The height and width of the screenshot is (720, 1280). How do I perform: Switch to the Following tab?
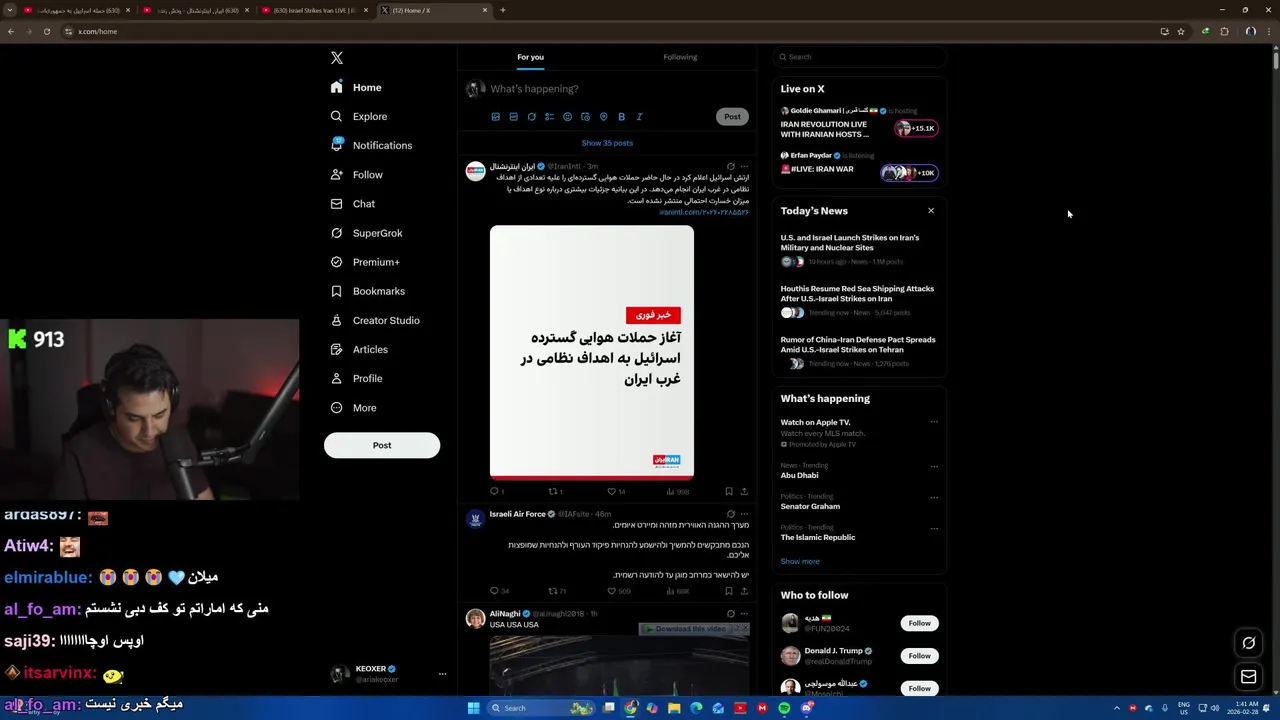[x=680, y=57]
